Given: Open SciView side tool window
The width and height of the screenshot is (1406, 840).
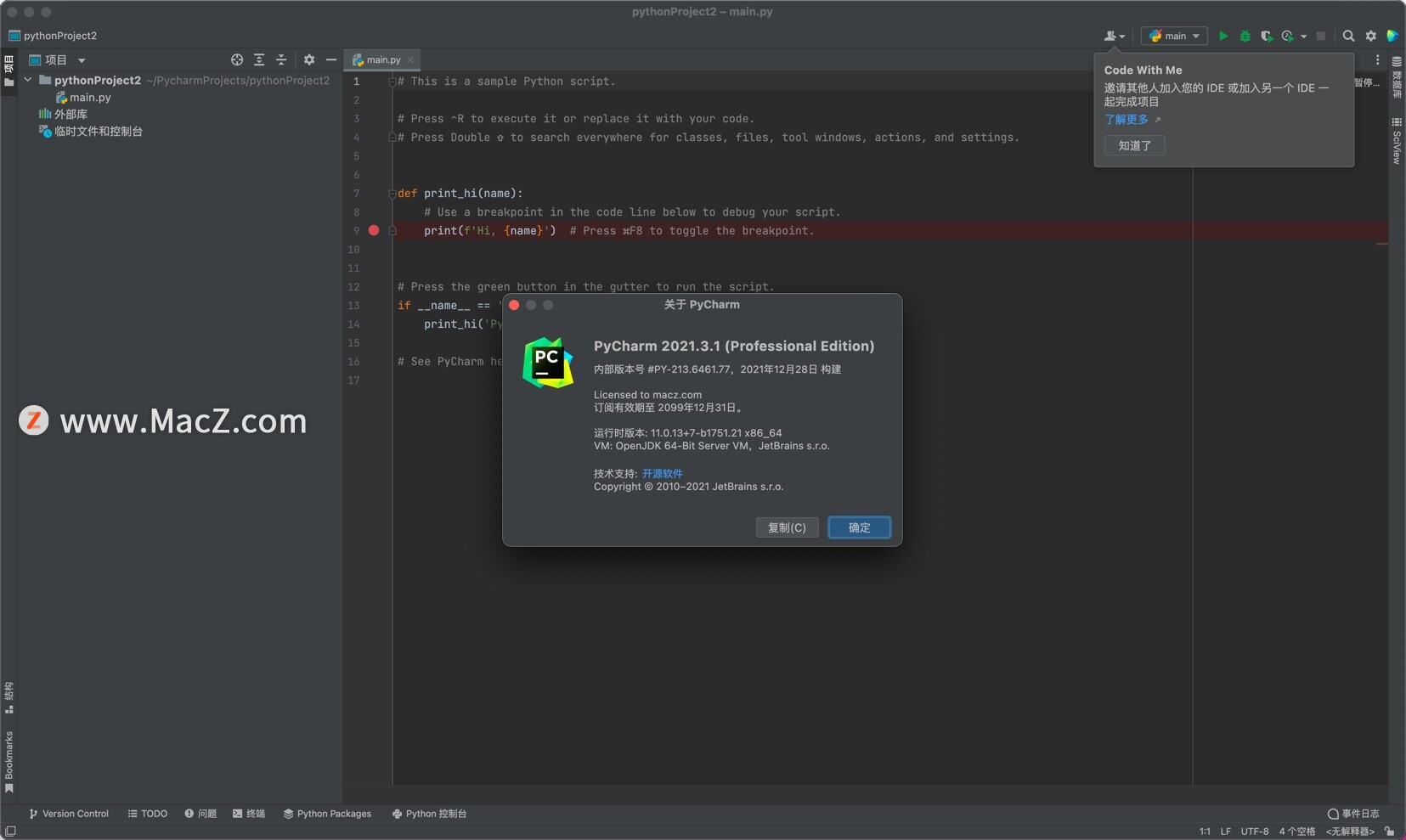Looking at the screenshot, I should (1397, 141).
